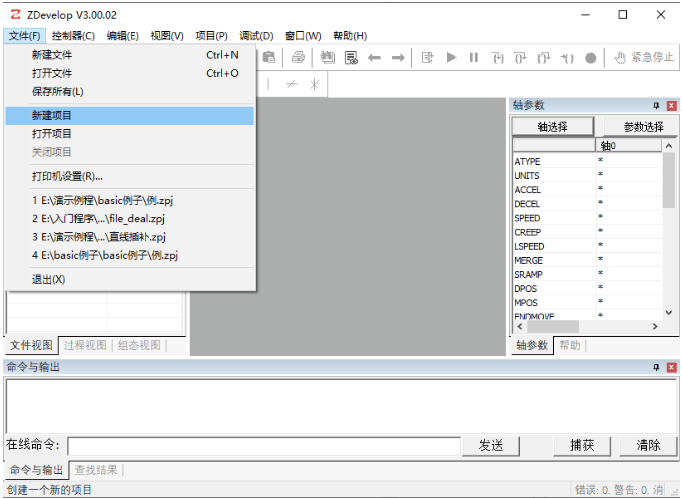Click the 在线命令 input field
This screenshot has width=682, height=499.
point(264,446)
